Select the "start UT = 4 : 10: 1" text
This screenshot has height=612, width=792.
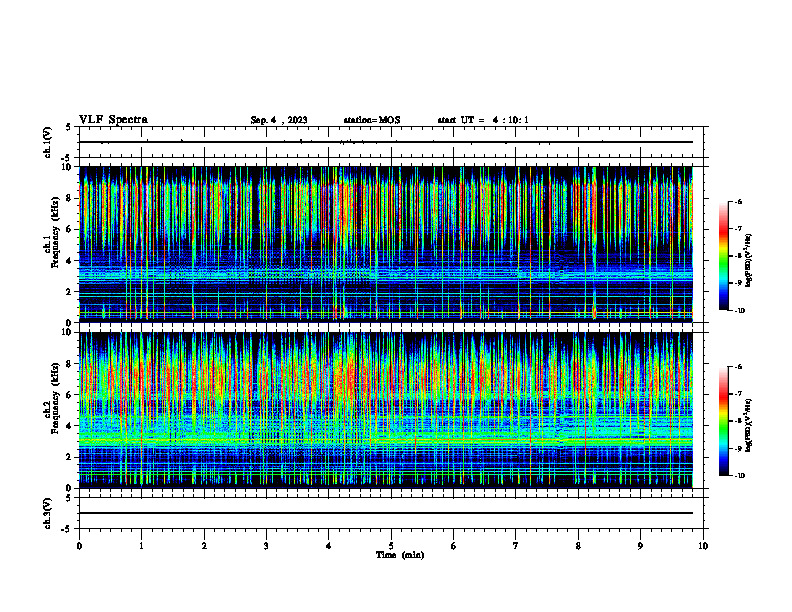(483, 120)
